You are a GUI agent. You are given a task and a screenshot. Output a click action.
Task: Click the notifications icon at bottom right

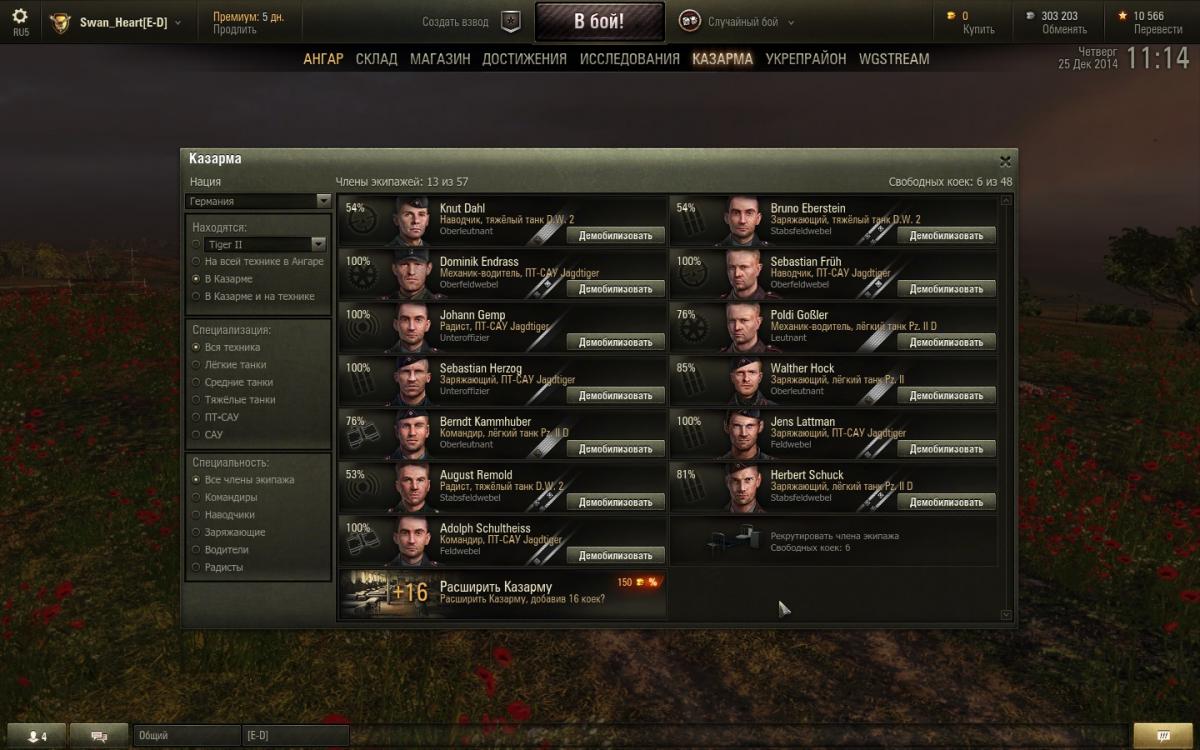(x=1162, y=736)
